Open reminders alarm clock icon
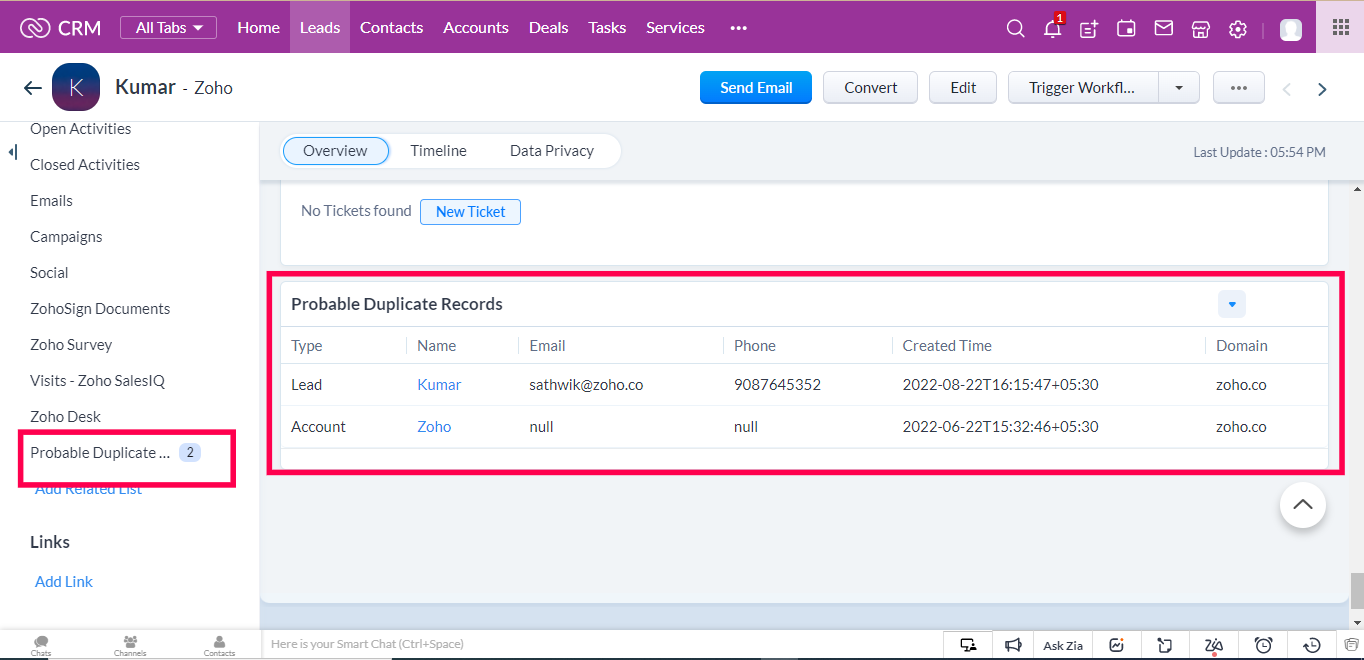The height and width of the screenshot is (660, 1364). pos(1263,645)
